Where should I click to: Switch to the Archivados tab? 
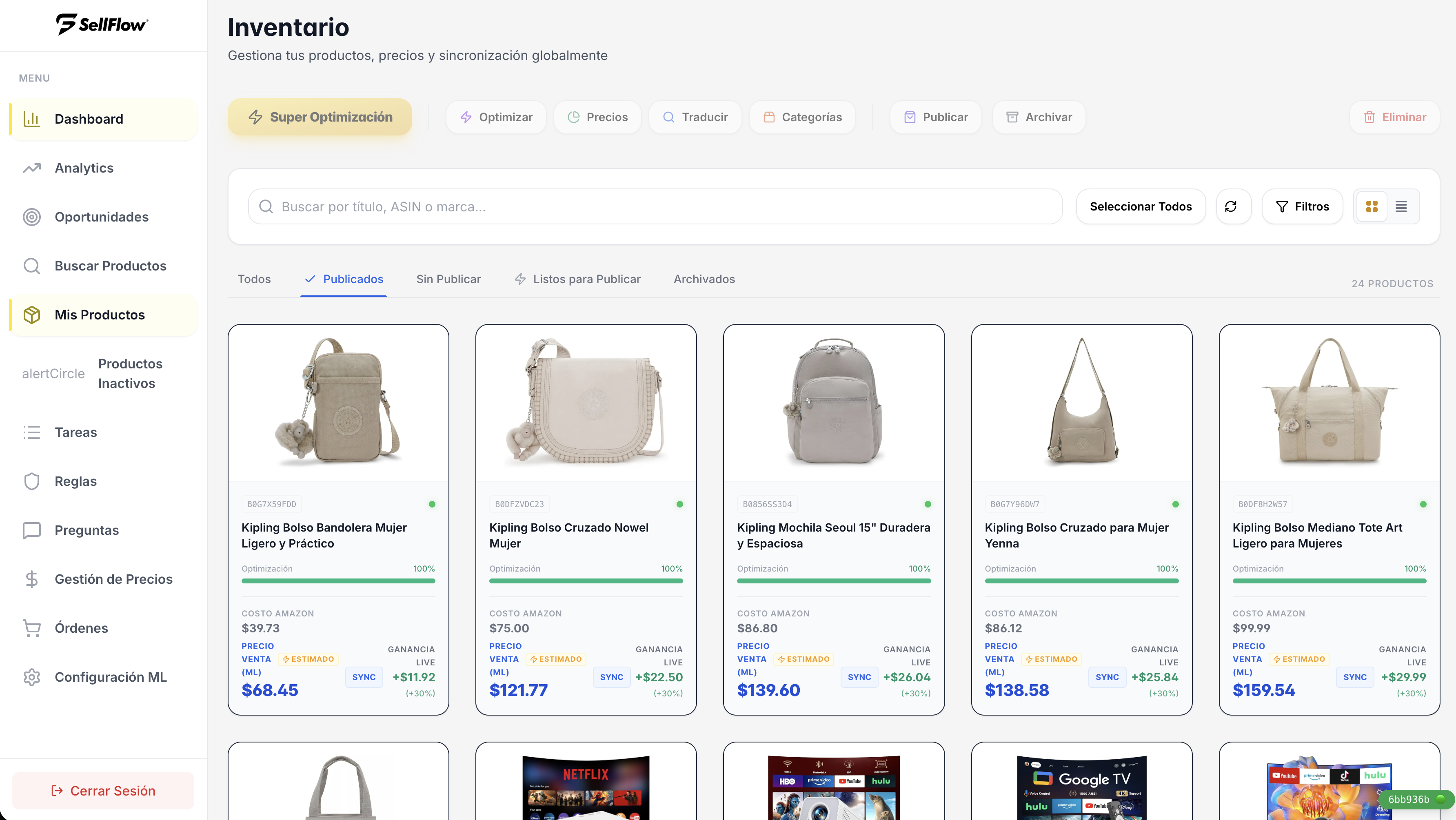pyautogui.click(x=704, y=279)
